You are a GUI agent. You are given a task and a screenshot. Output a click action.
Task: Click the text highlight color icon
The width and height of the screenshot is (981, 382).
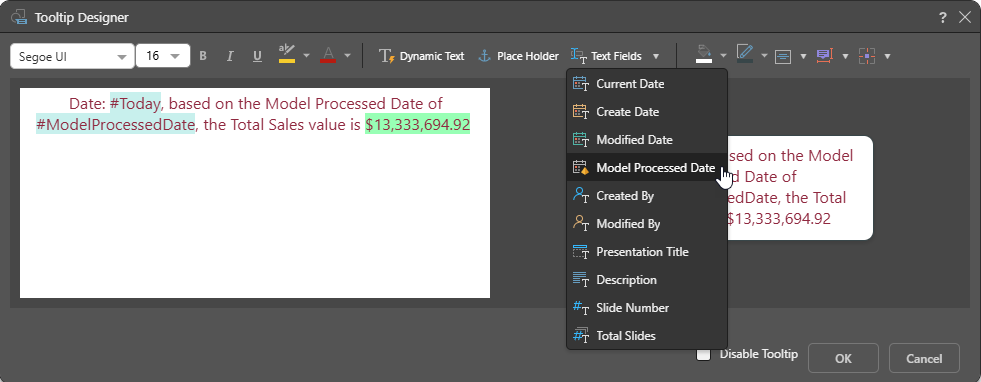(287, 55)
